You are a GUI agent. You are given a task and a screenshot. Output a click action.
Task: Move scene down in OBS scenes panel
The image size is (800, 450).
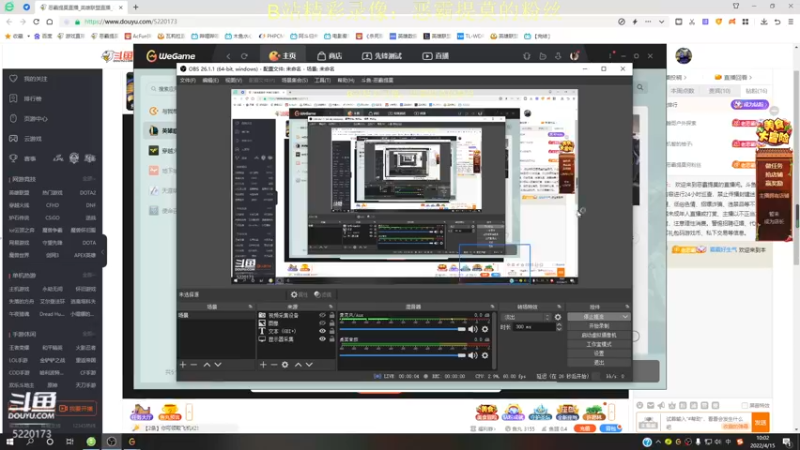(218, 365)
